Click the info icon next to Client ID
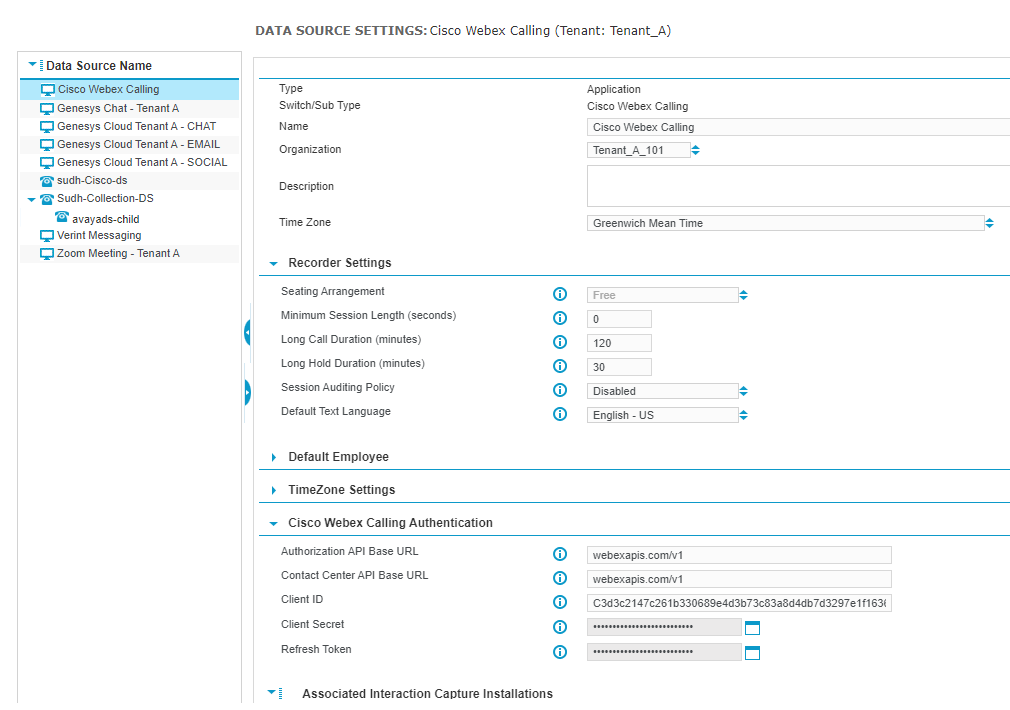The width and height of the screenshot is (1010, 710). [x=560, y=602]
